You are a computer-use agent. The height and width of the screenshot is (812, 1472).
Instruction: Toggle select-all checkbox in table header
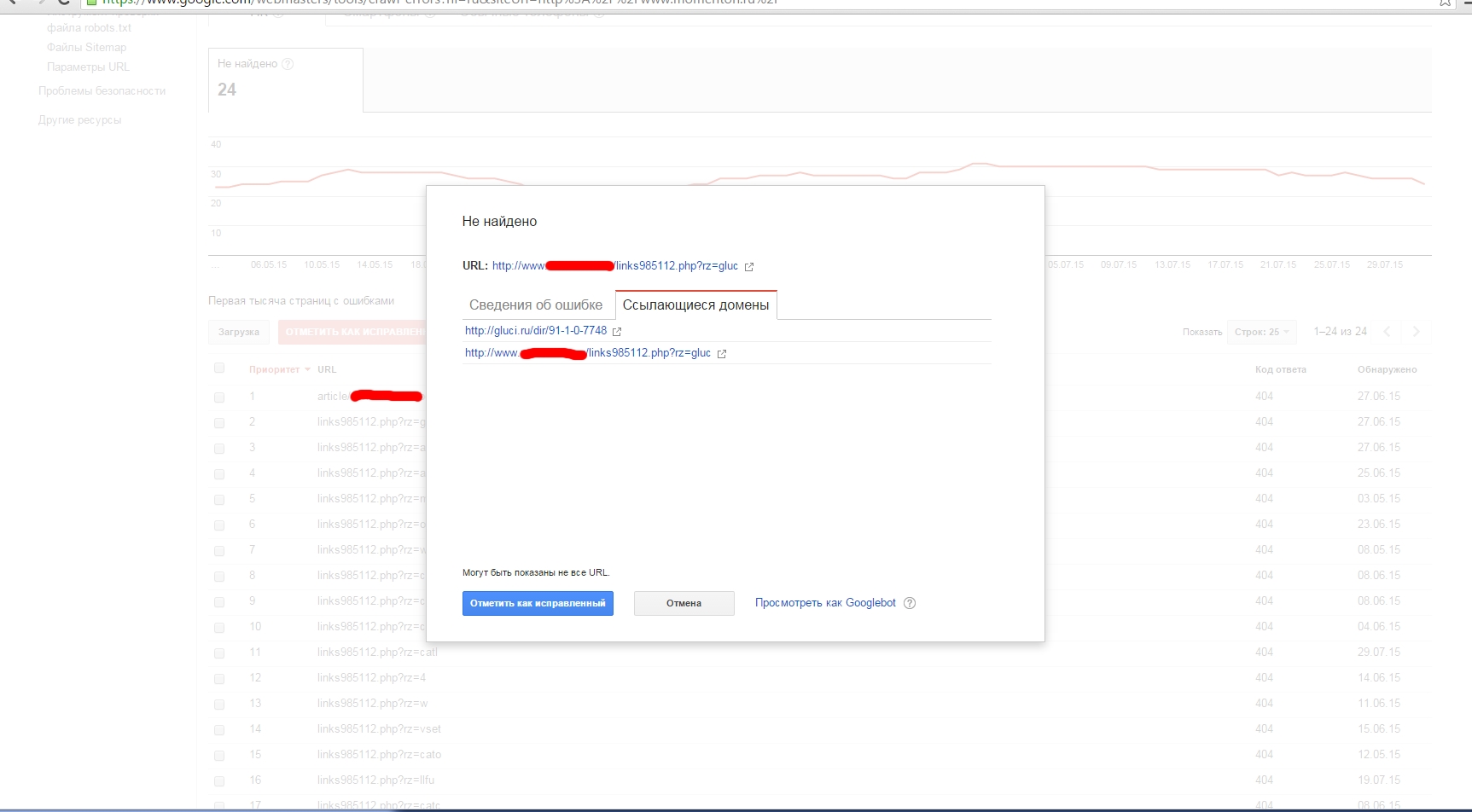pos(219,368)
